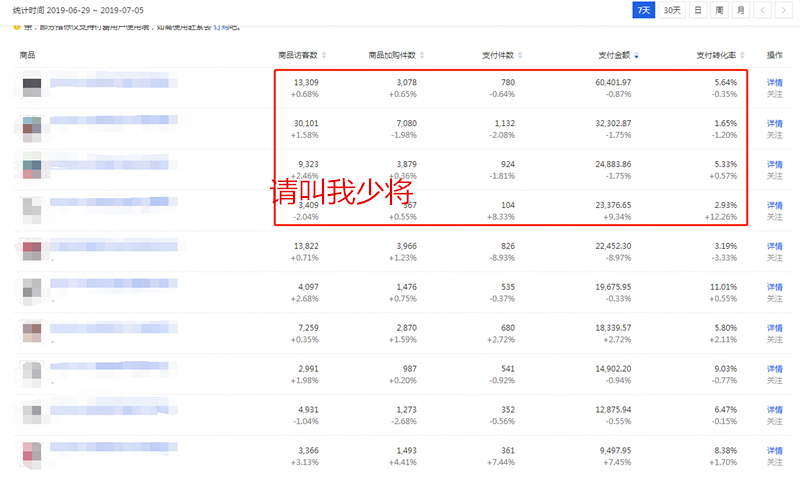This screenshot has height=483, width=800.
Task: Sort by 支付金额 using the down-arrow icon
Action: [x=637, y=55]
